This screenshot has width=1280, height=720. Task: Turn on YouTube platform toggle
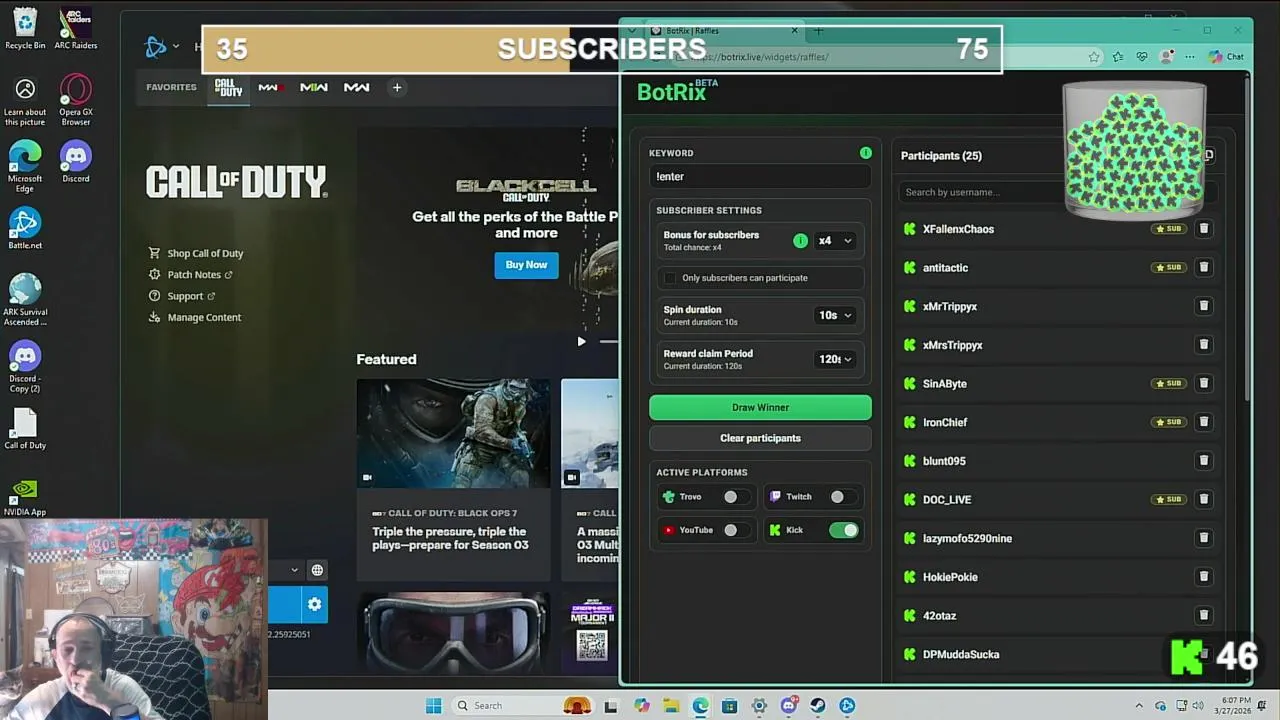737,530
